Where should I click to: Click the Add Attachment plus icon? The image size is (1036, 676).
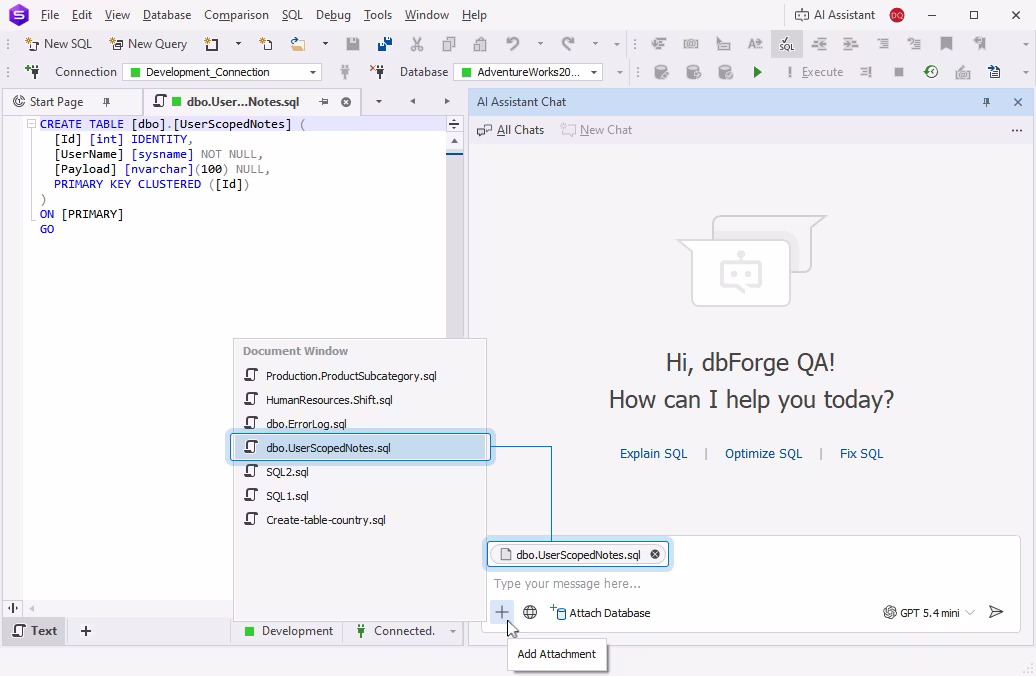501,613
